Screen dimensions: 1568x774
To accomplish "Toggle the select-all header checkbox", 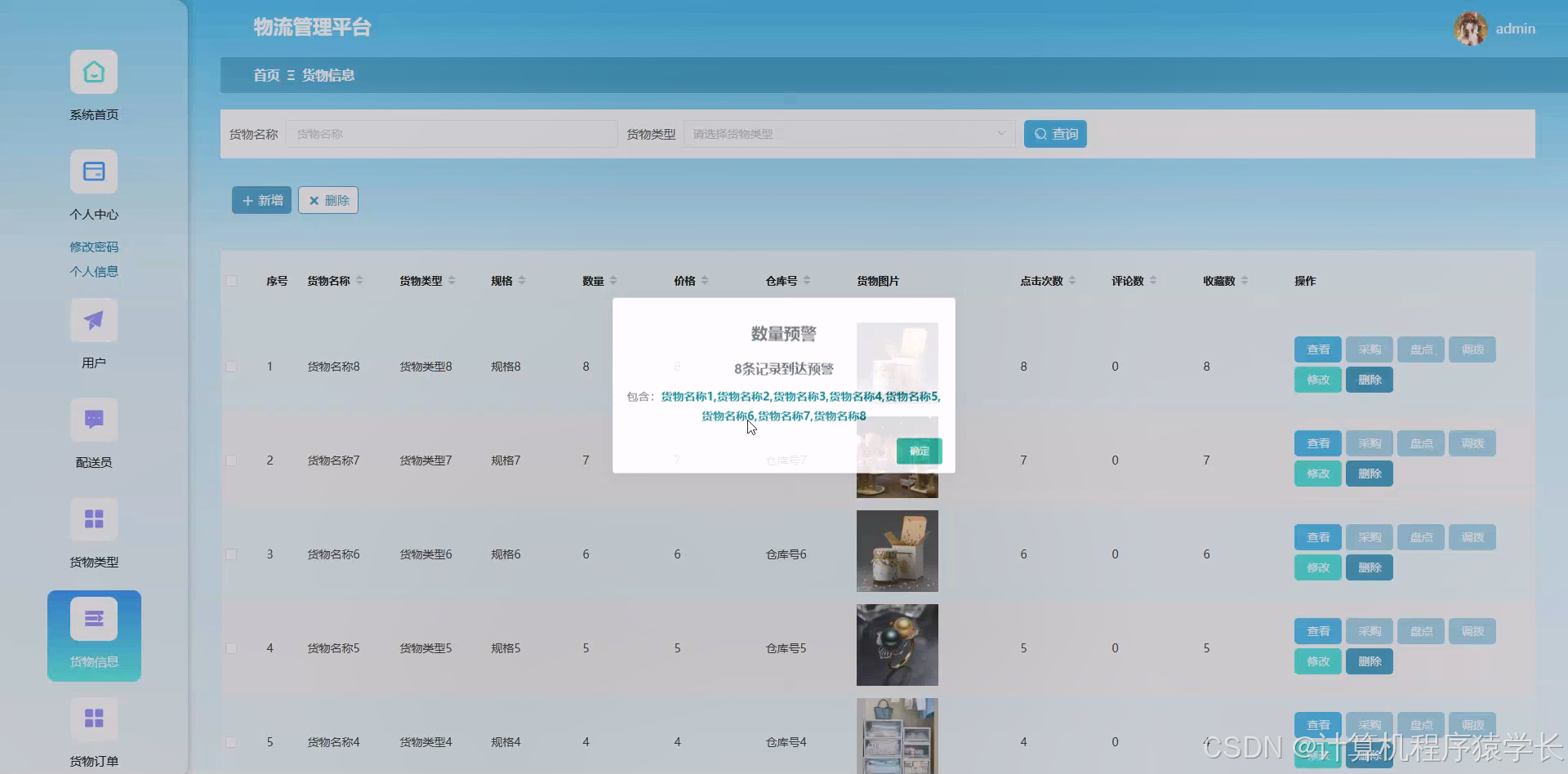I will click(x=231, y=281).
